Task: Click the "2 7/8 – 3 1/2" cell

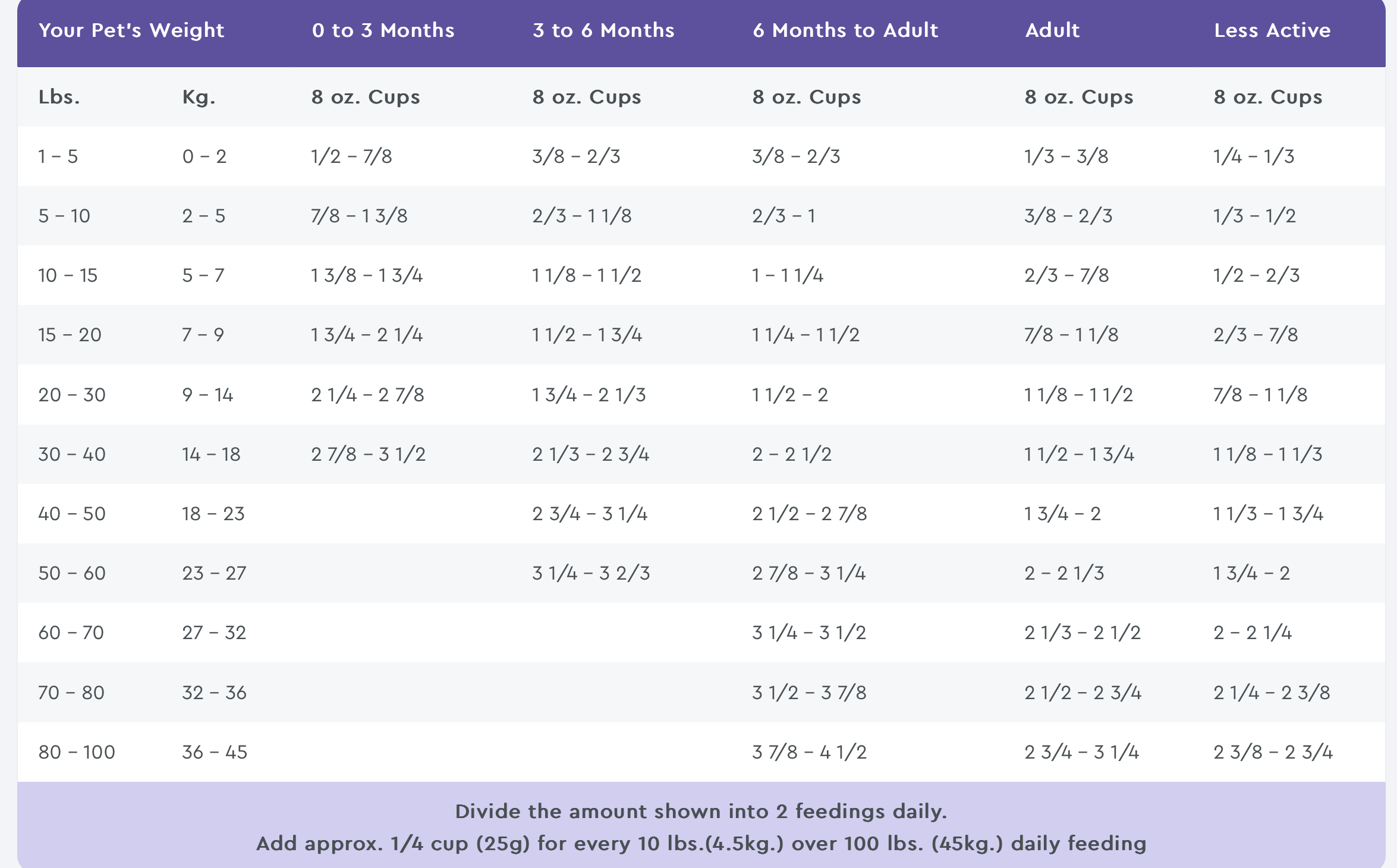Action: click(368, 454)
